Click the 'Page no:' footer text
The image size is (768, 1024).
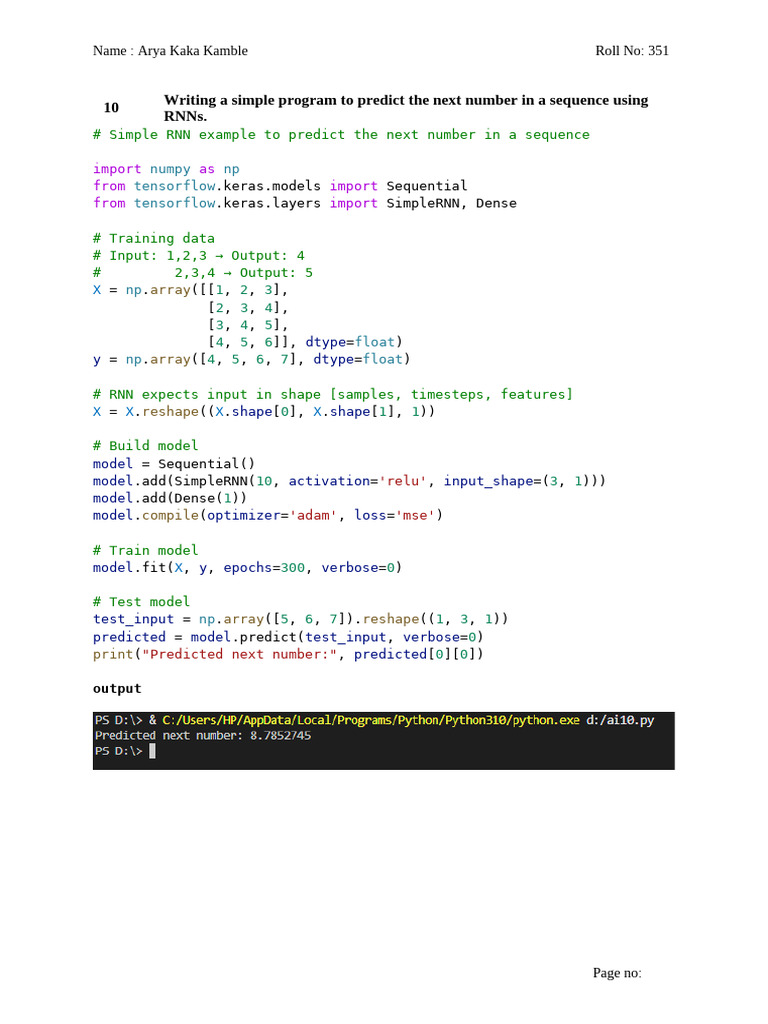(x=617, y=973)
